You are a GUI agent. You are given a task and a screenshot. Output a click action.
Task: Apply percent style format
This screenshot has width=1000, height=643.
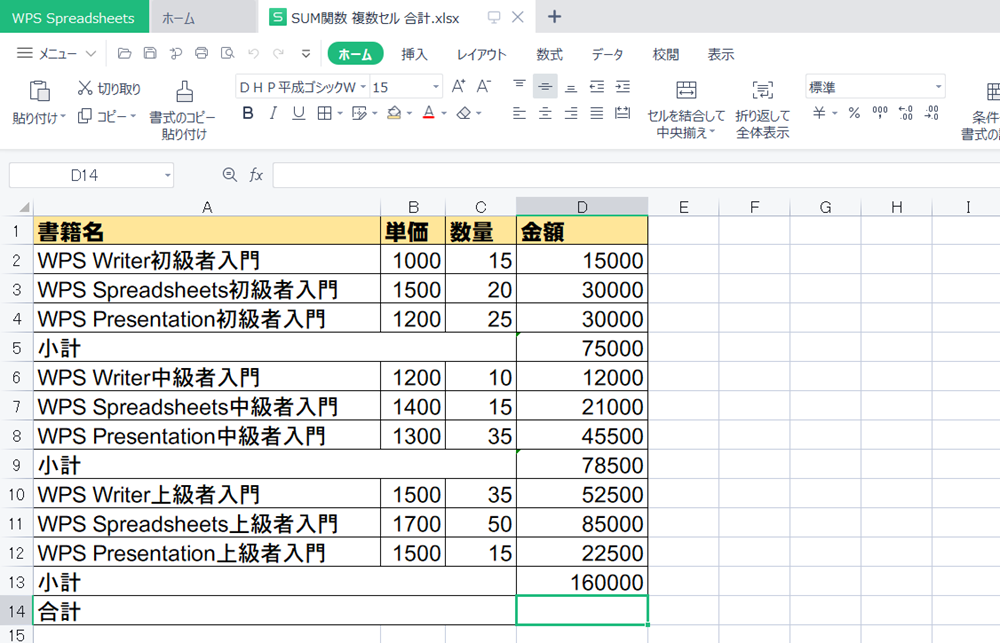[855, 114]
